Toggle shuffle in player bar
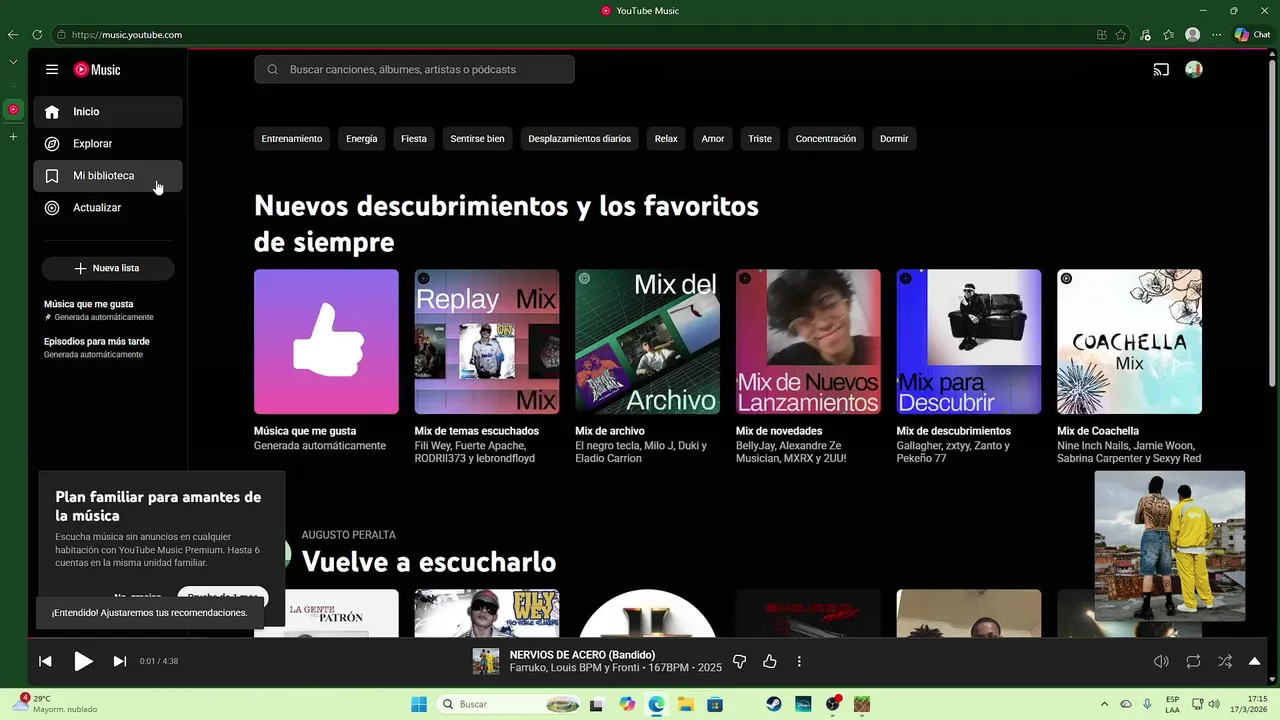 tap(1225, 661)
